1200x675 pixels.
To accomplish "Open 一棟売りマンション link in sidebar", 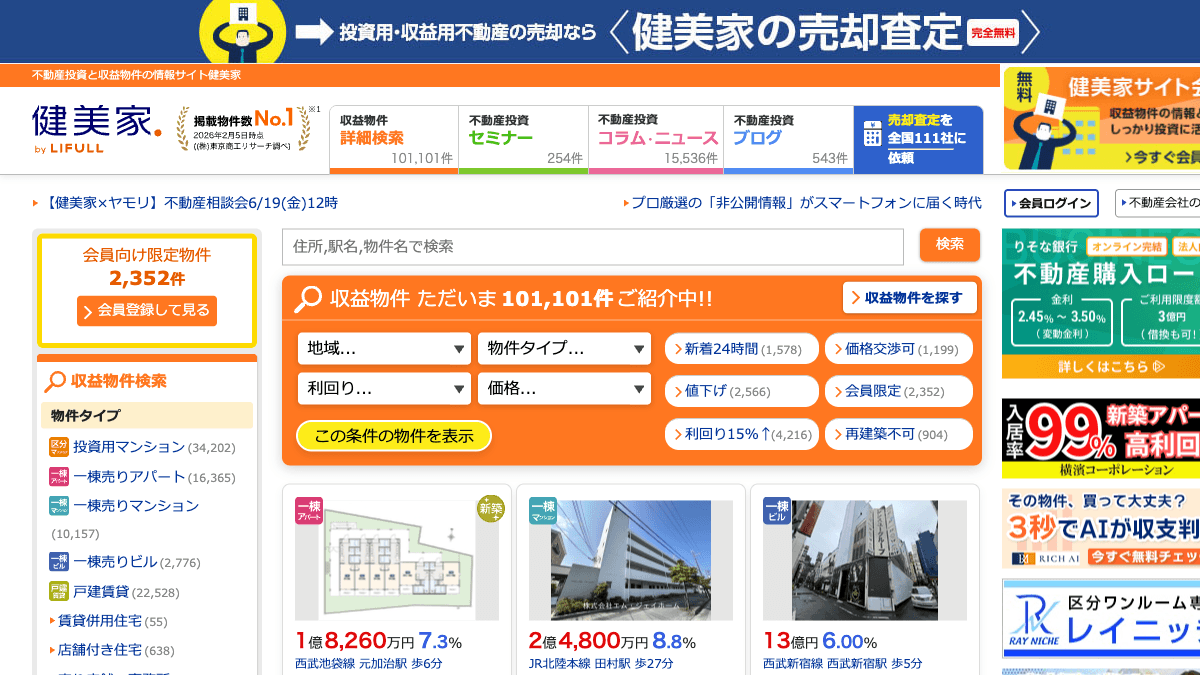I will pyautogui.click(x=136, y=506).
